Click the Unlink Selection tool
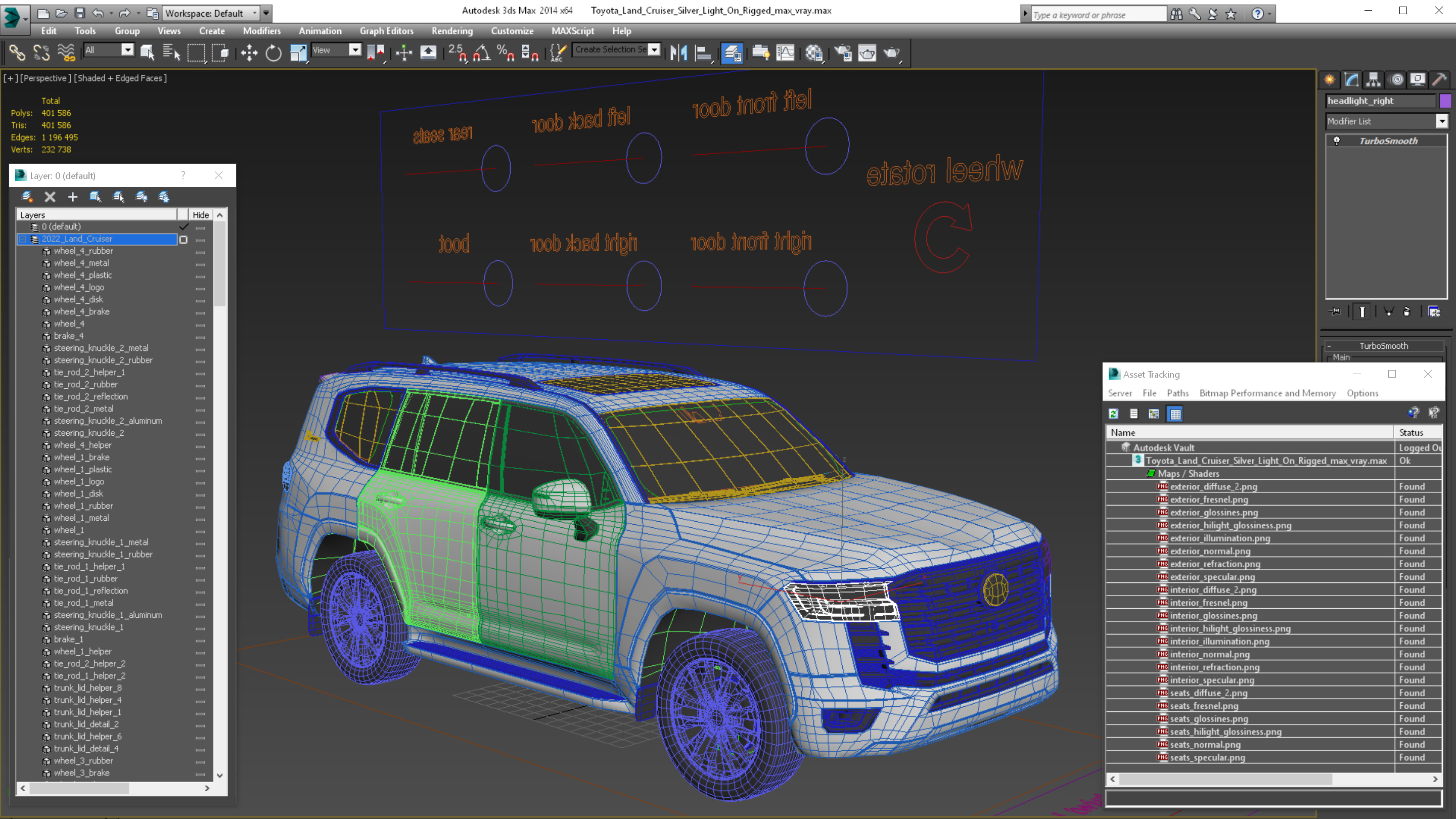Screen dimensions: 1456x819 [41, 53]
